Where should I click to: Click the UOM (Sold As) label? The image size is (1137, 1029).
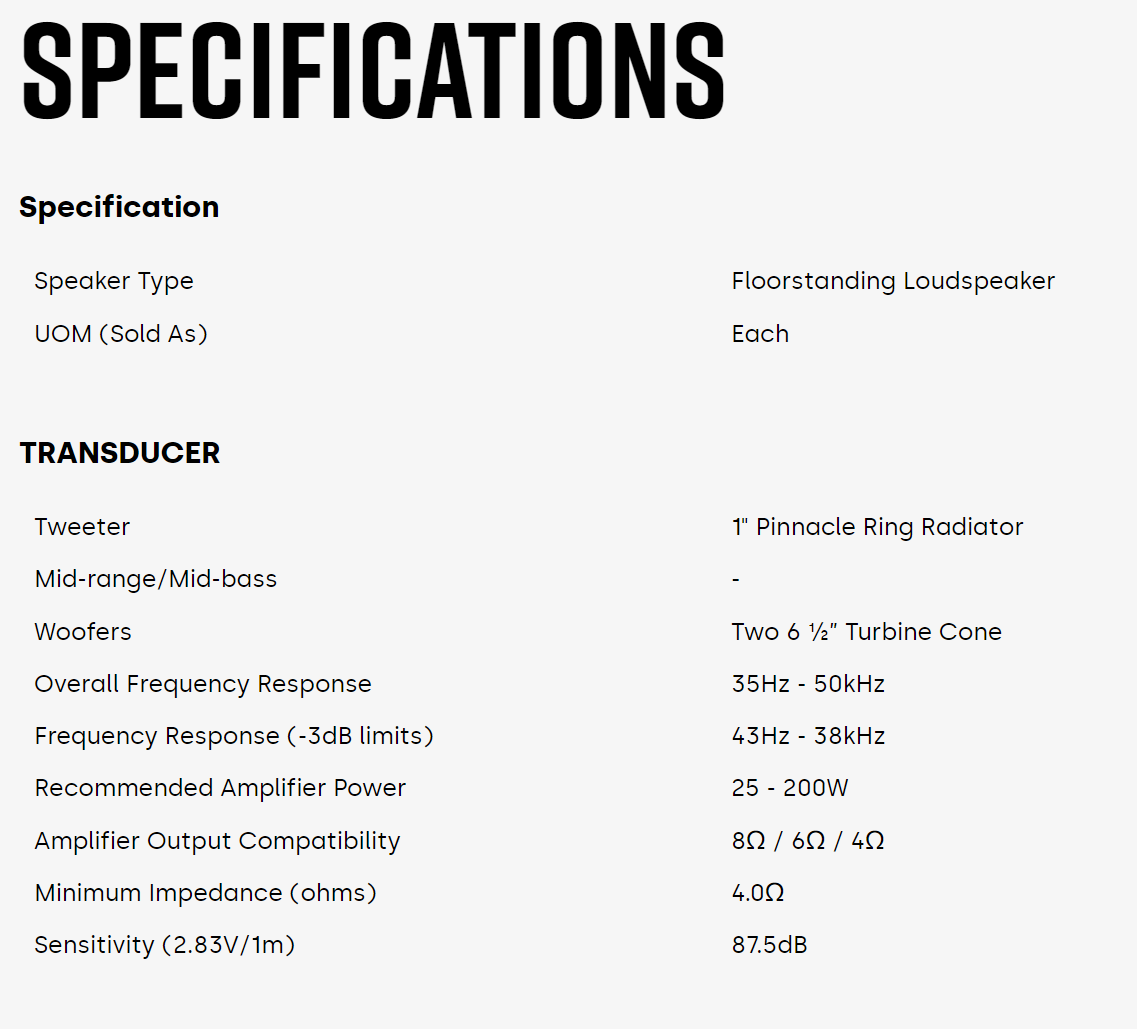(x=121, y=334)
